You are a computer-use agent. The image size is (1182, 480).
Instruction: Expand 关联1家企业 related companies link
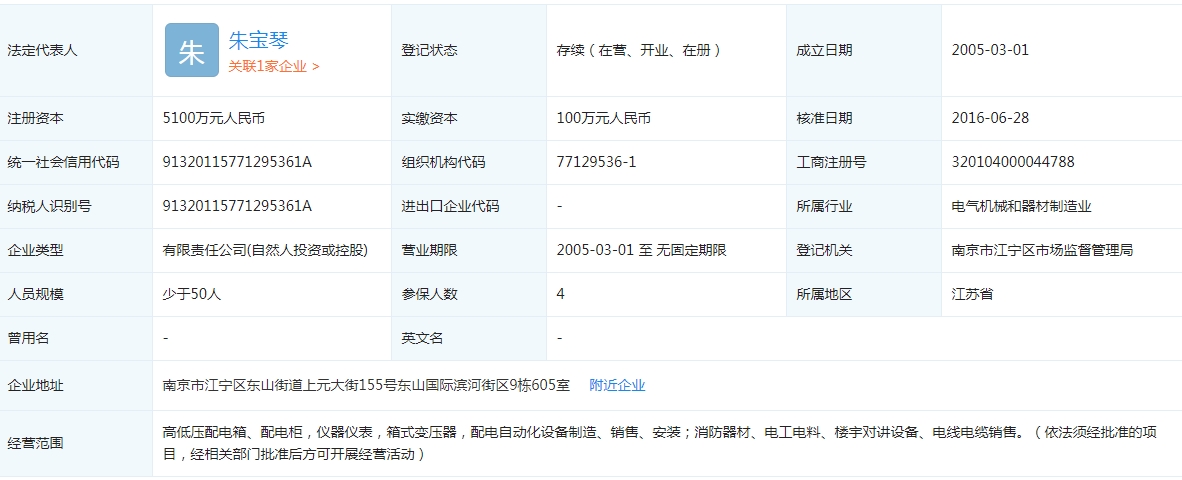[x=273, y=66]
